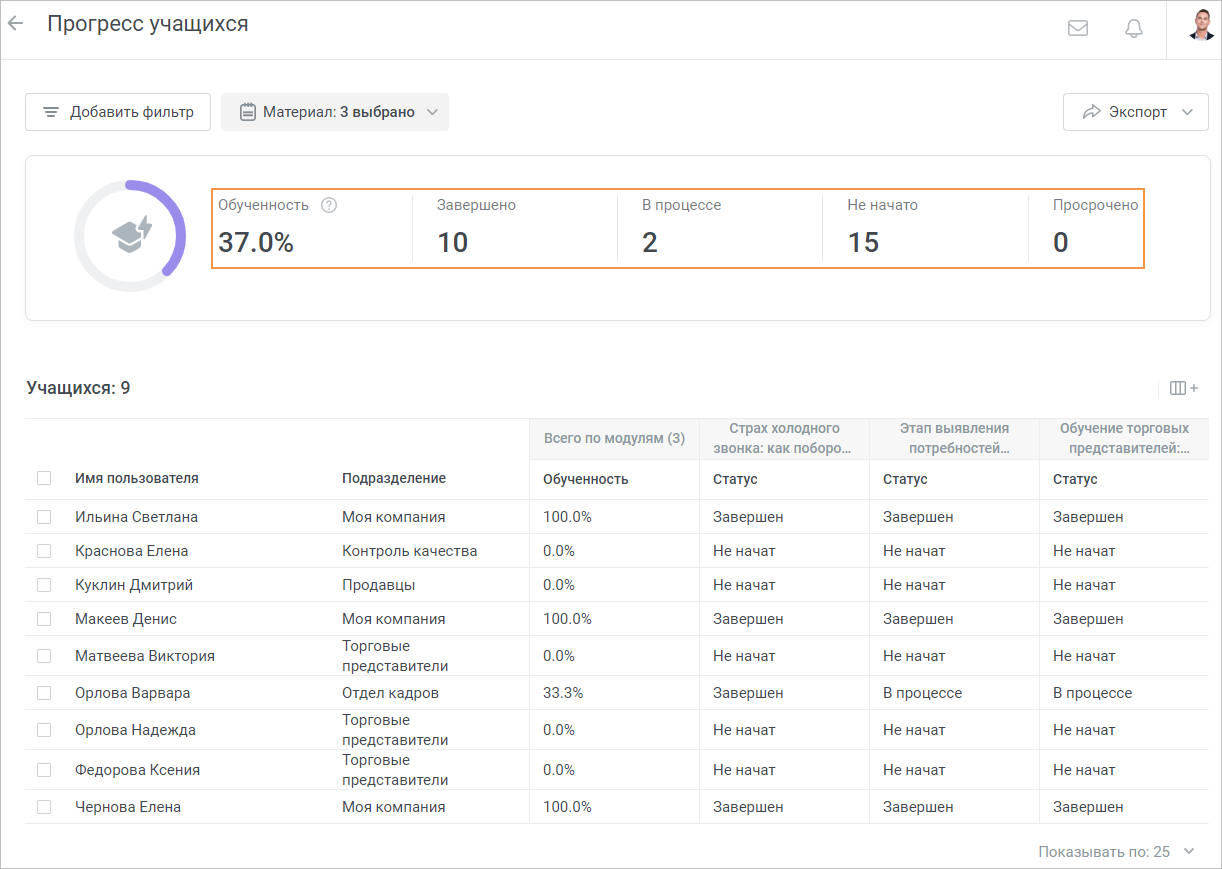The image size is (1222, 869).
Task: Click the Контроль качества department cell
Action: pyautogui.click(x=409, y=551)
